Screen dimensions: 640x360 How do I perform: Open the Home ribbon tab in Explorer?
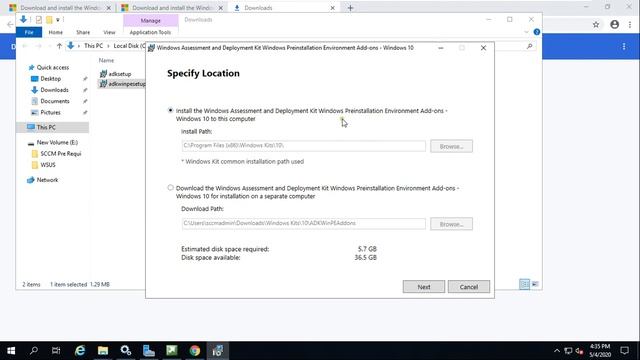coord(56,32)
